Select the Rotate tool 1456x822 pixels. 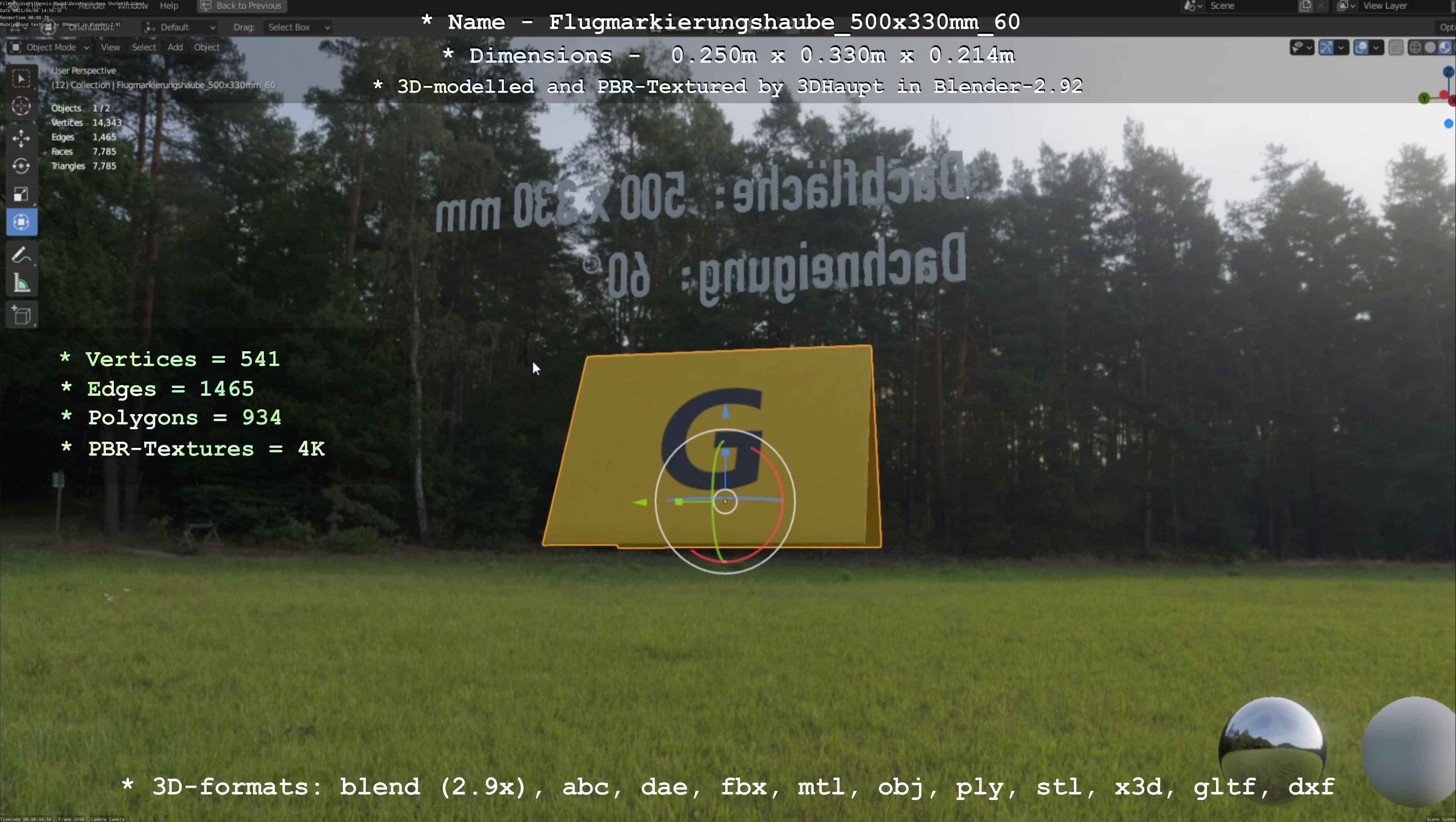pos(21,166)
